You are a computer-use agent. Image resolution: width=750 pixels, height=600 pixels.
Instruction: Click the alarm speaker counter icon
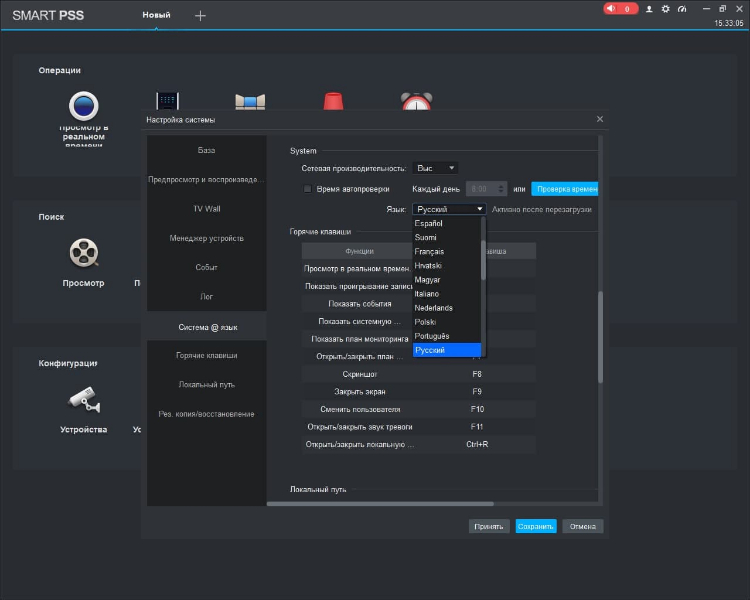620,9
